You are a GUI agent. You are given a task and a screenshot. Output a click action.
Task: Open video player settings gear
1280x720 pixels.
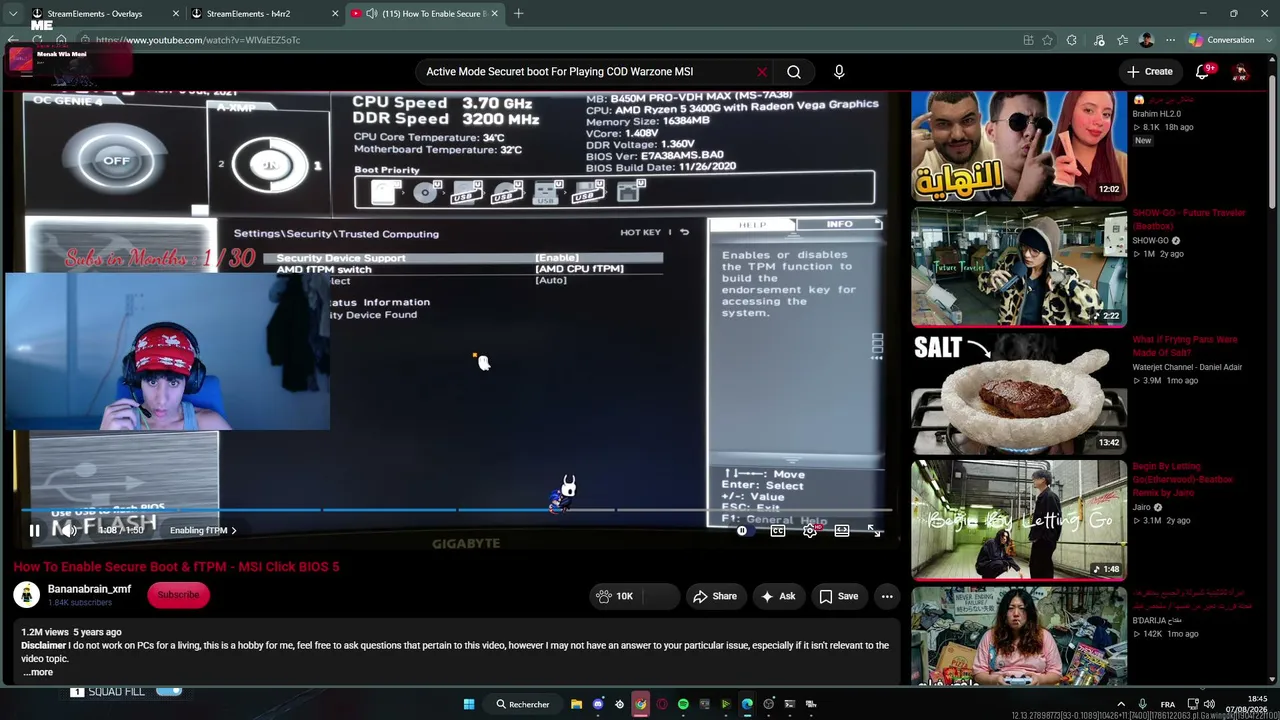[810, 531]
